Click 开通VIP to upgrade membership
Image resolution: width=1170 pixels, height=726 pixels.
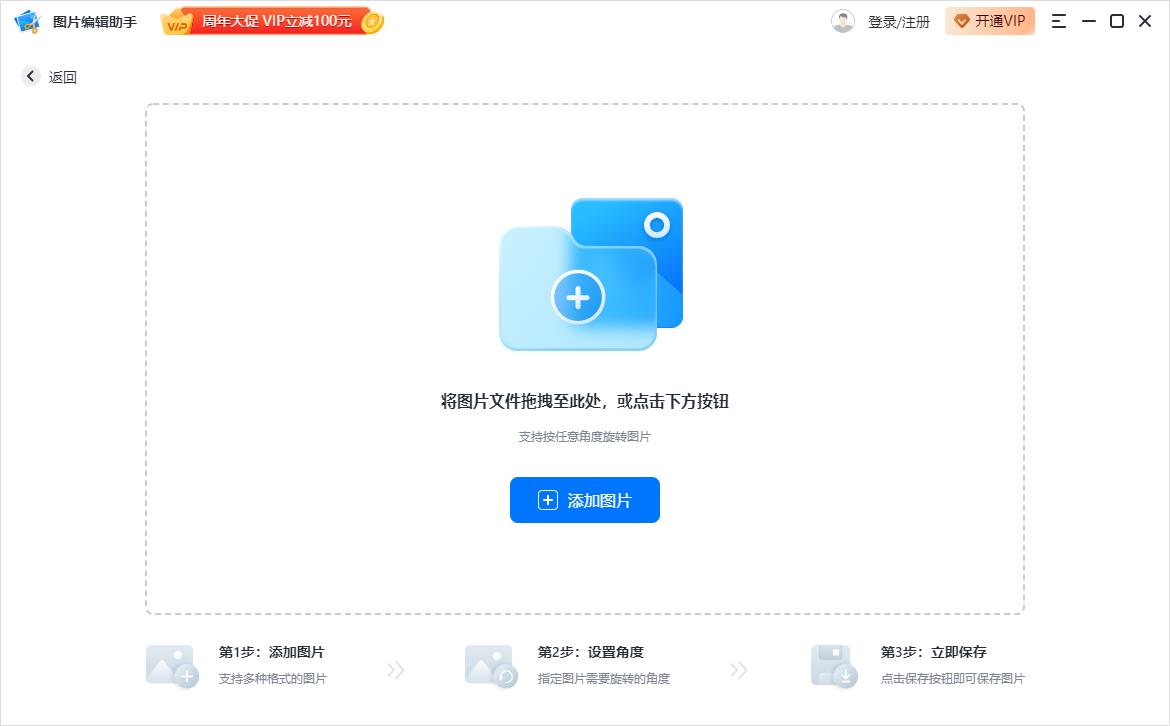[990, 20]
